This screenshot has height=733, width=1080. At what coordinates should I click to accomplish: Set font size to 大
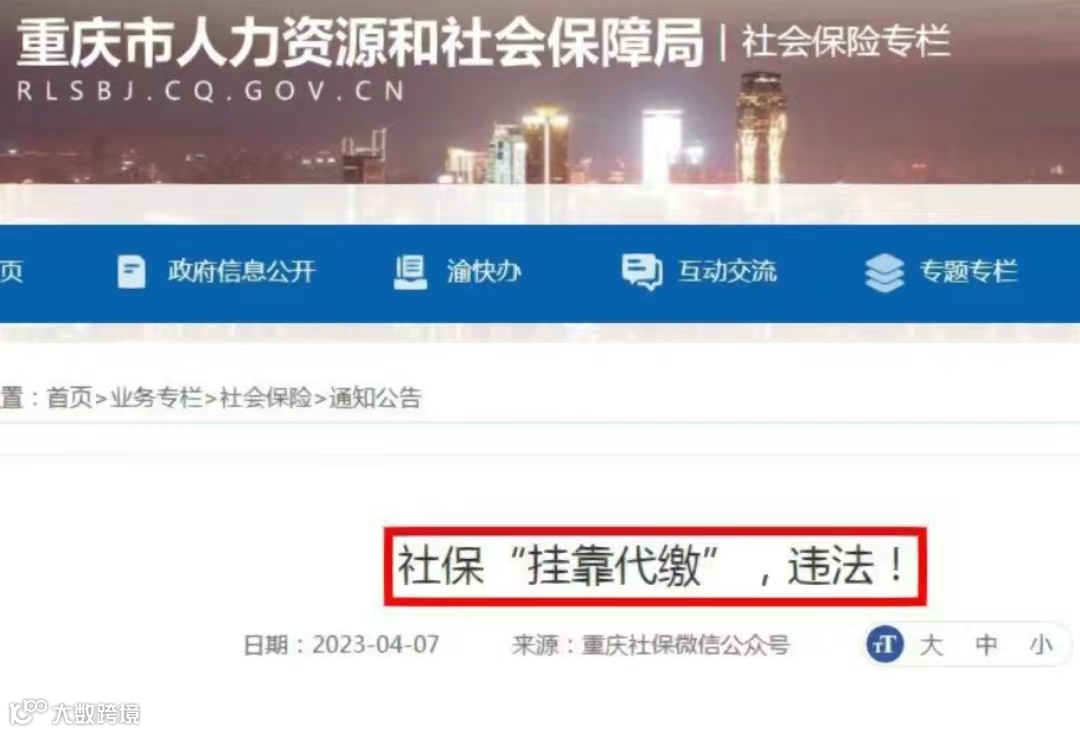[x=931, y=646]
